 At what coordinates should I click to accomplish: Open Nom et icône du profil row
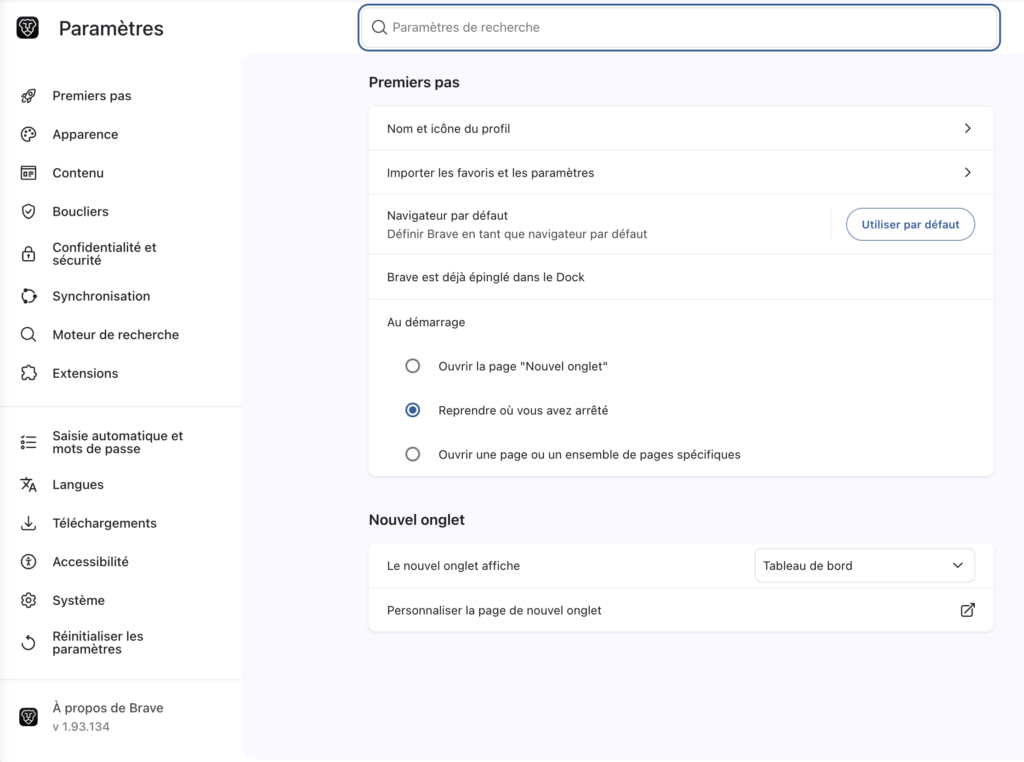coord(680,129)
